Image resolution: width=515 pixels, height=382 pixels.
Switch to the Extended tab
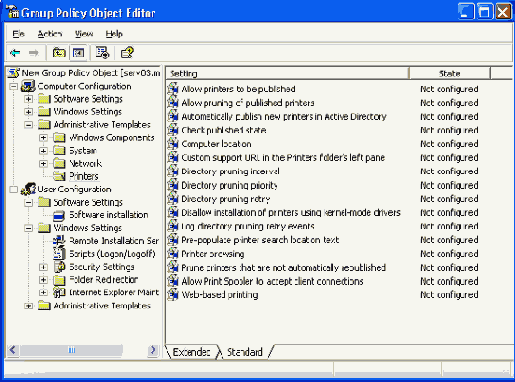point(191,352)
